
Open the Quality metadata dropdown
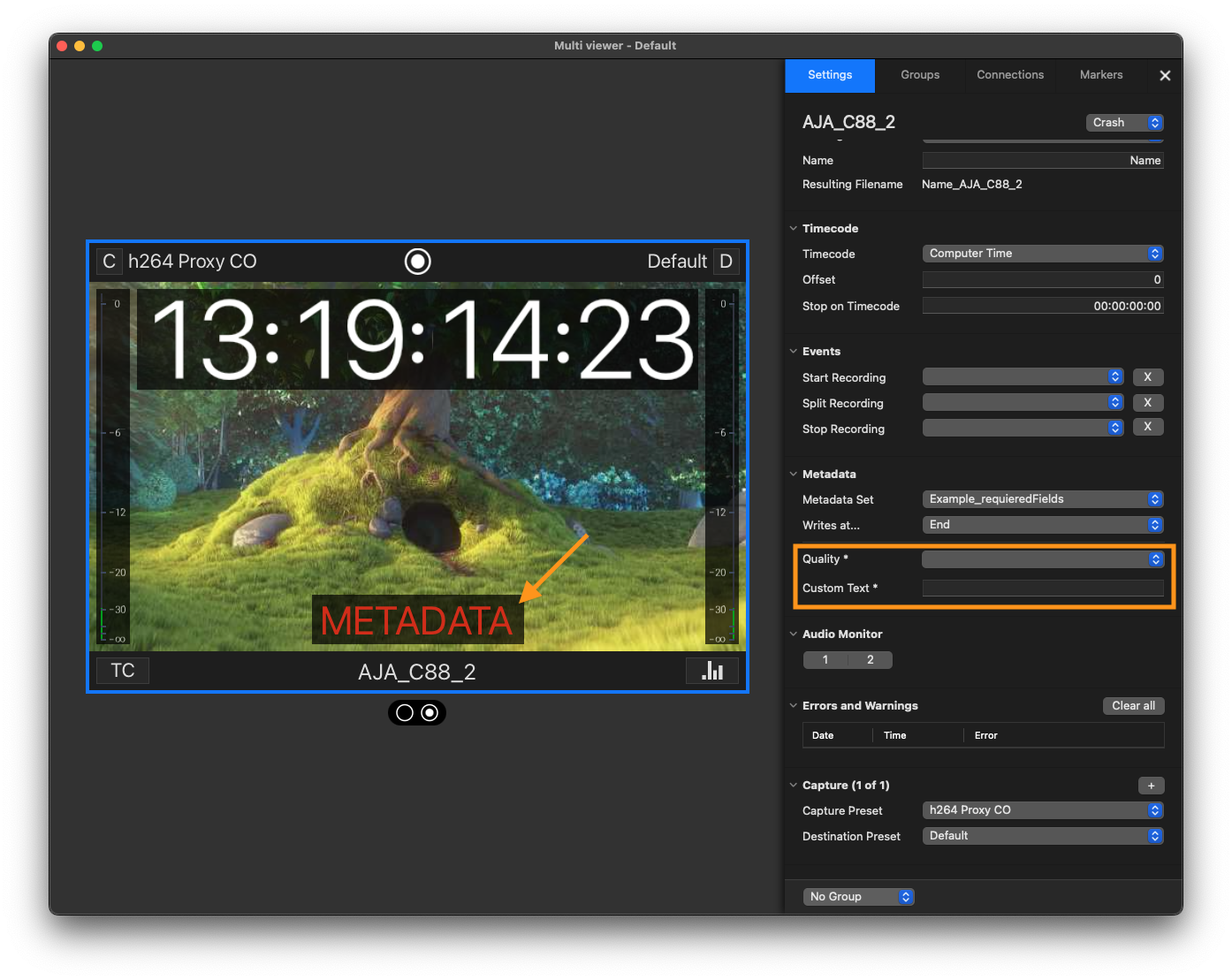click(x=1043, y=559)
